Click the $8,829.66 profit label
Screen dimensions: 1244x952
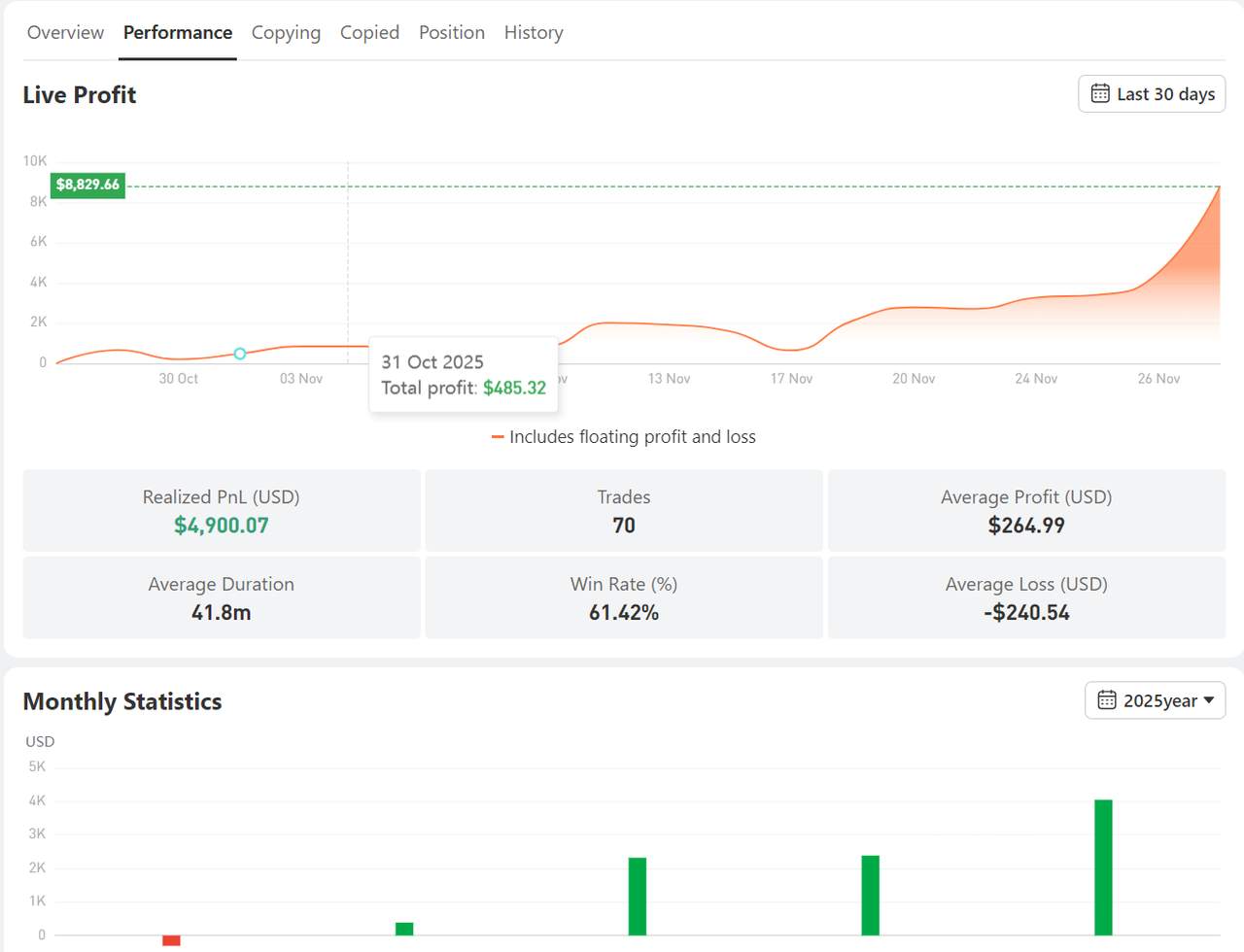click(x=86, y=184)
